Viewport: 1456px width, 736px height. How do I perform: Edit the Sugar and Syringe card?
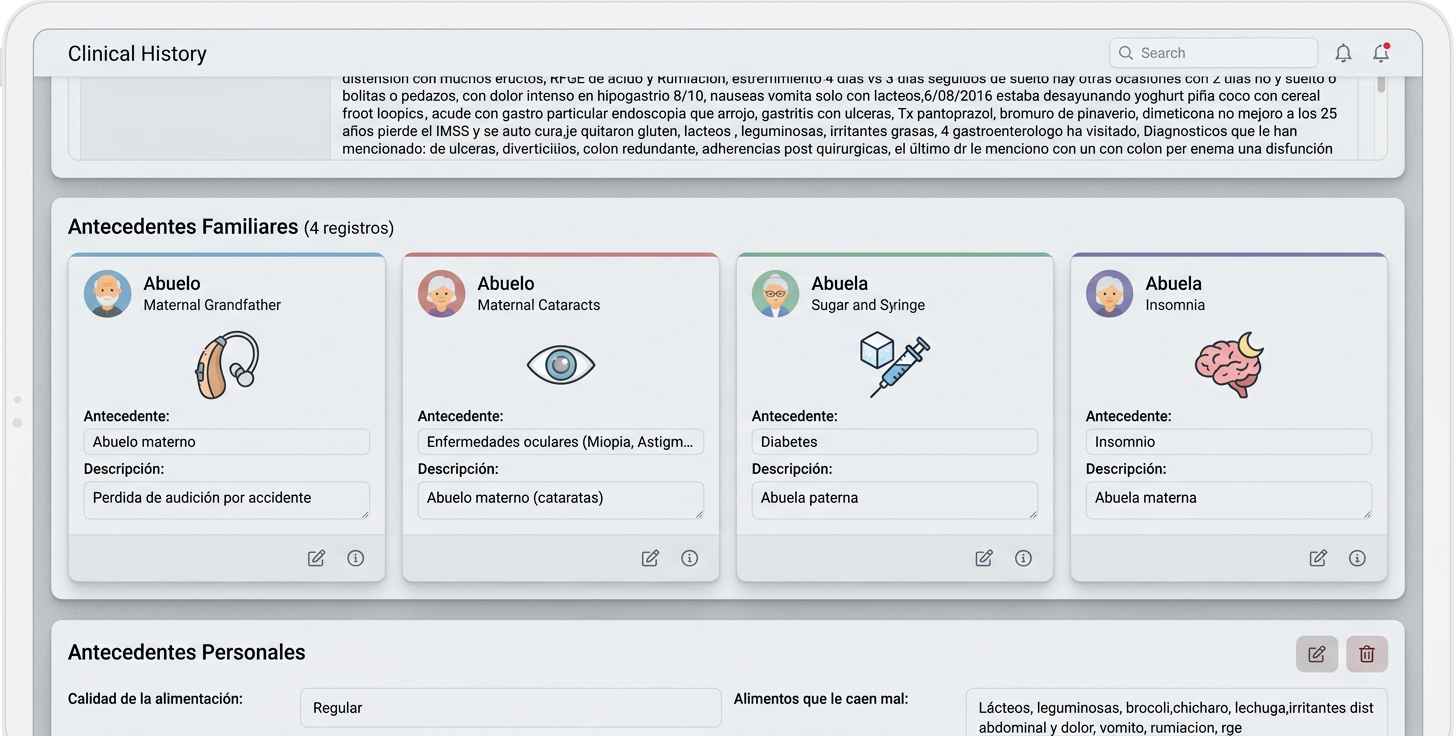984,558
